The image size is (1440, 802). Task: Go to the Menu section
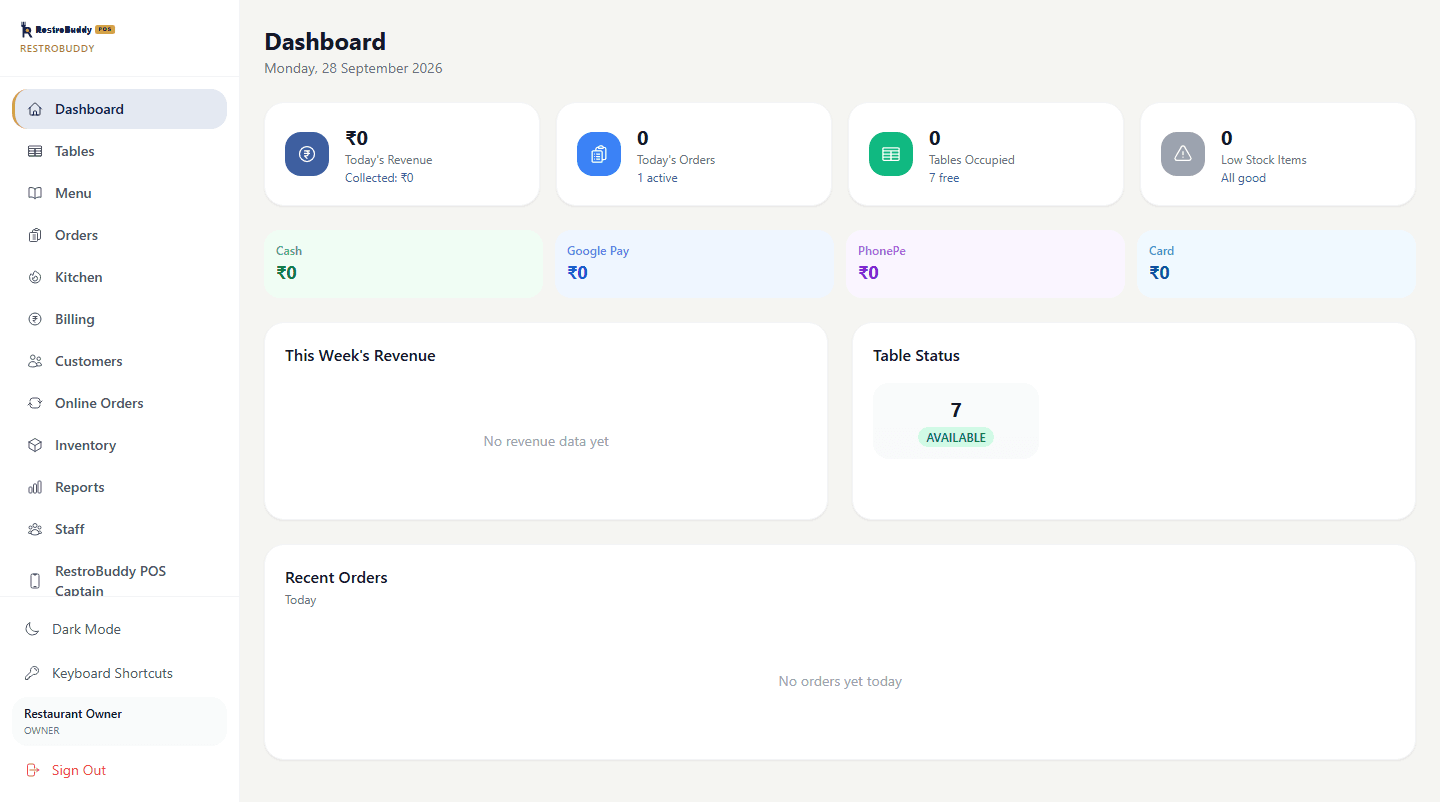[119, 193]
